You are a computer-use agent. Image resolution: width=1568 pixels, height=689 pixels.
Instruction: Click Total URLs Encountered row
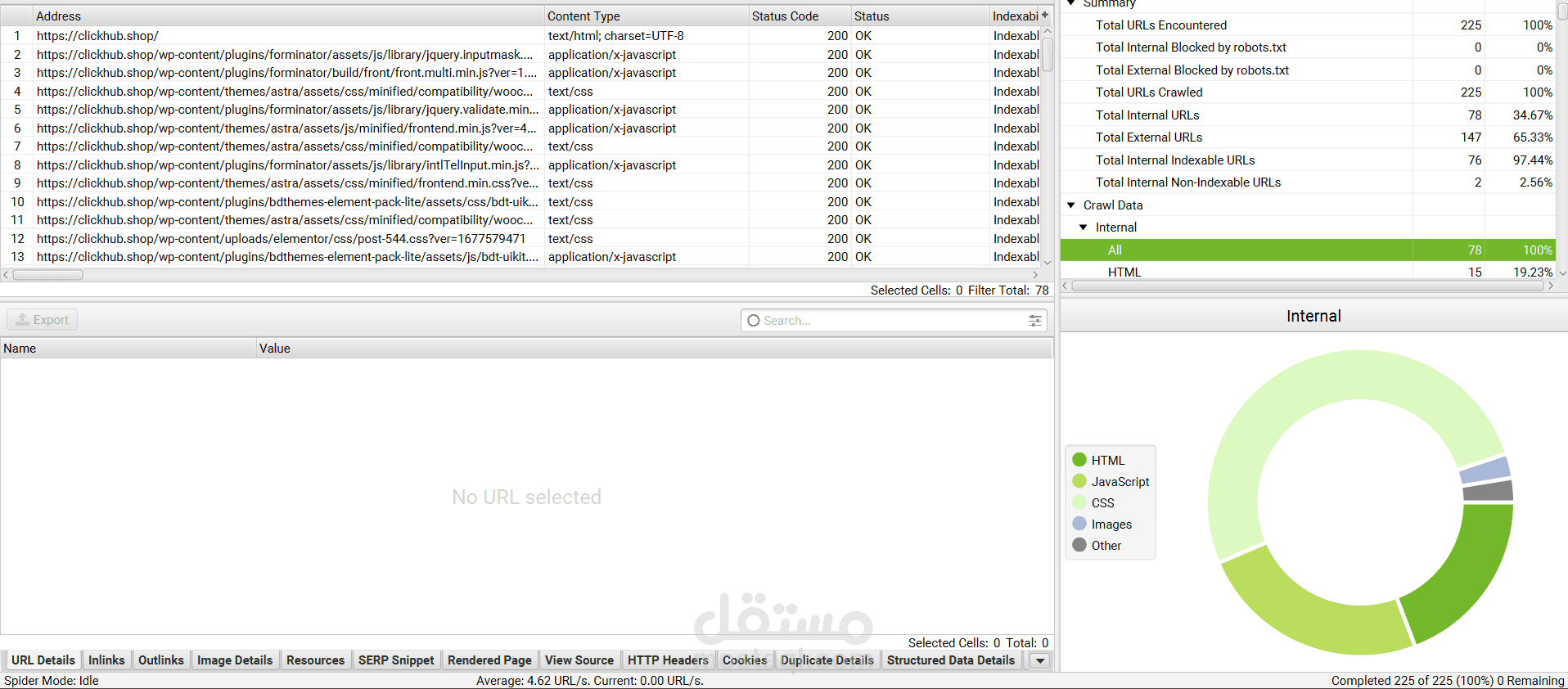1308,25
